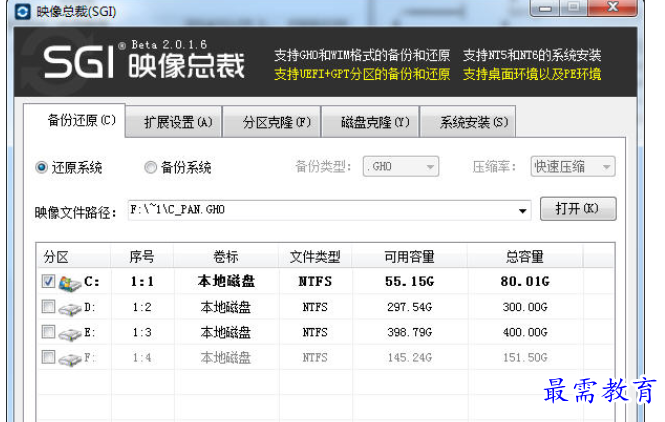Click the 145.24G available capacity cell
665x422 pixels.
point(410,358)
